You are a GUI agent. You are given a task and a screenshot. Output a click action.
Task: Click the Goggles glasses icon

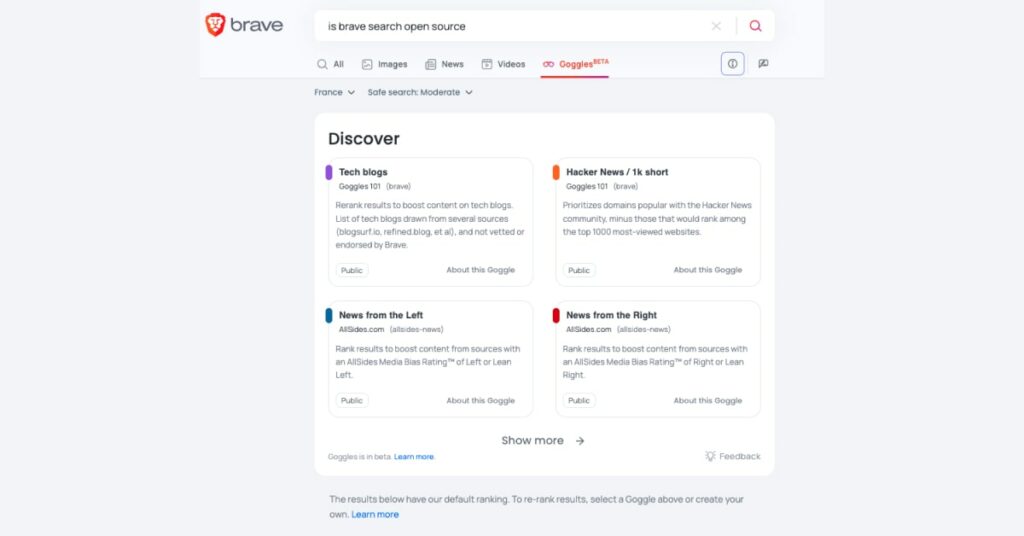click(x=548, y=64)
